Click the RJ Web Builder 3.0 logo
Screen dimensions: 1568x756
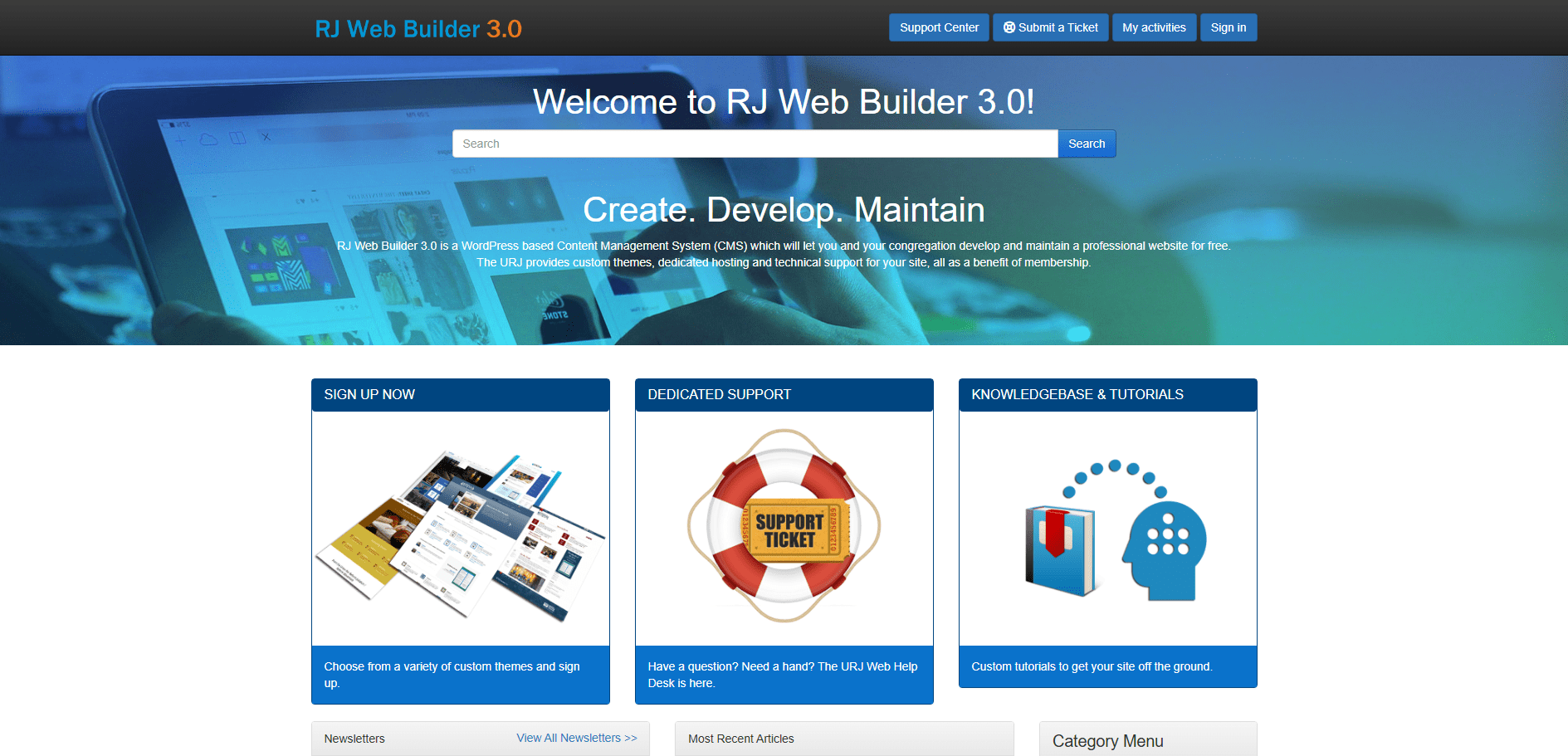(x=418, y=29)
